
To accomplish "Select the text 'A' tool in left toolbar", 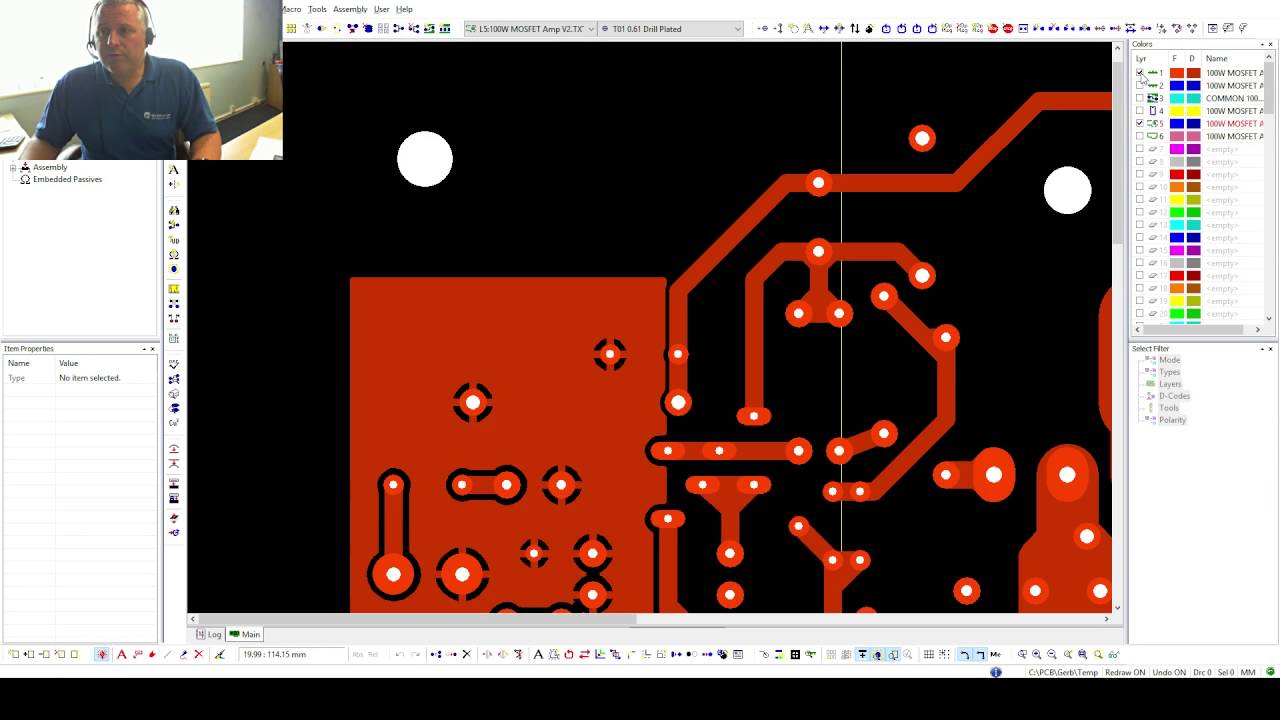I will coord(174,170).
